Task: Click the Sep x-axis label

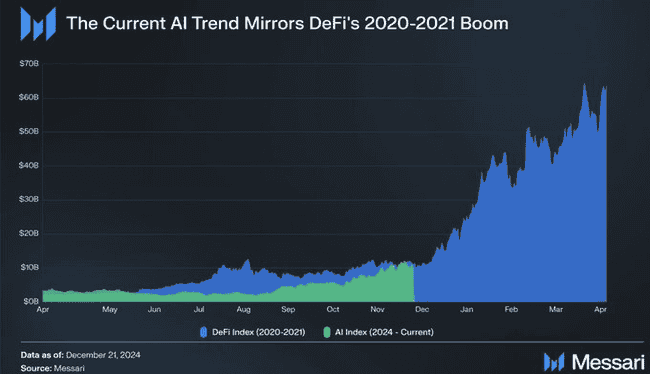Action: coord(288,310)
